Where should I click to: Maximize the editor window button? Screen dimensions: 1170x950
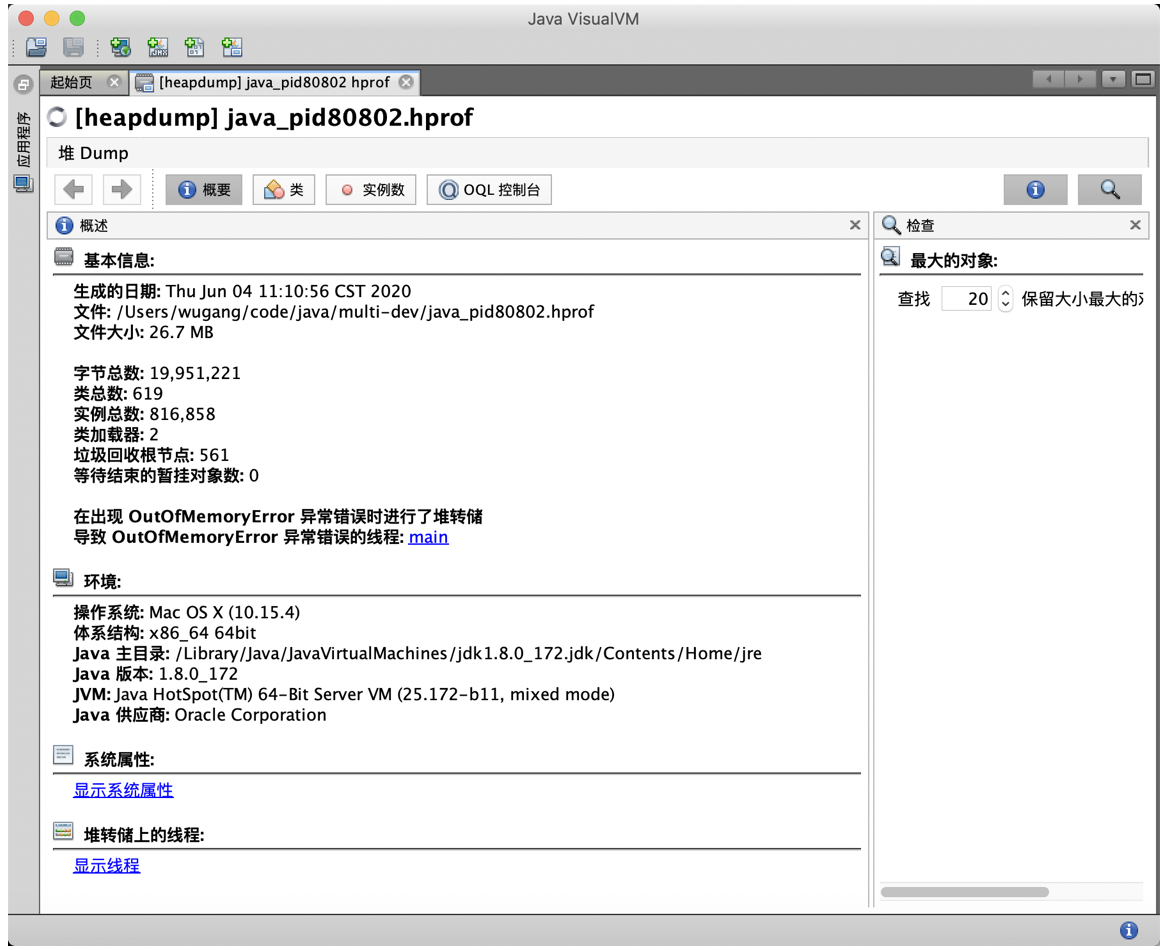[x=1142, y=79]
